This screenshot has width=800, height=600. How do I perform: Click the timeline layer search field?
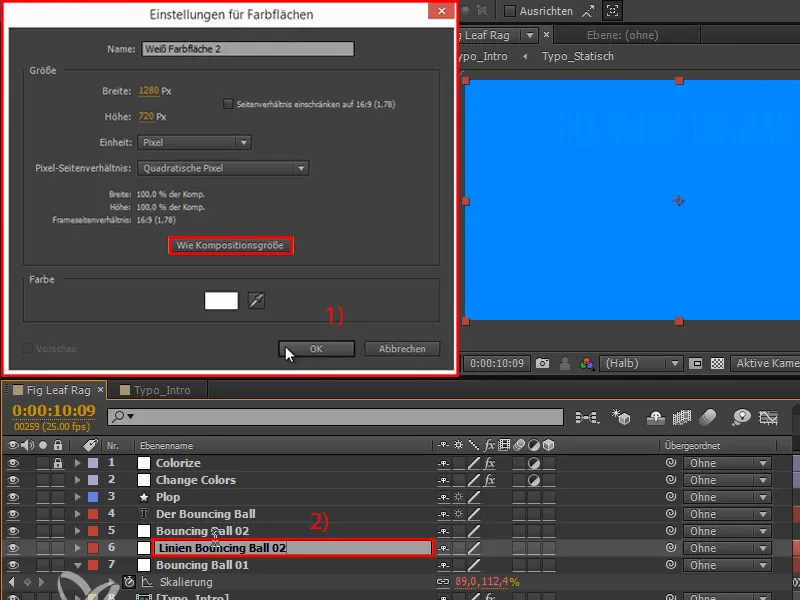tap(335, 417)
